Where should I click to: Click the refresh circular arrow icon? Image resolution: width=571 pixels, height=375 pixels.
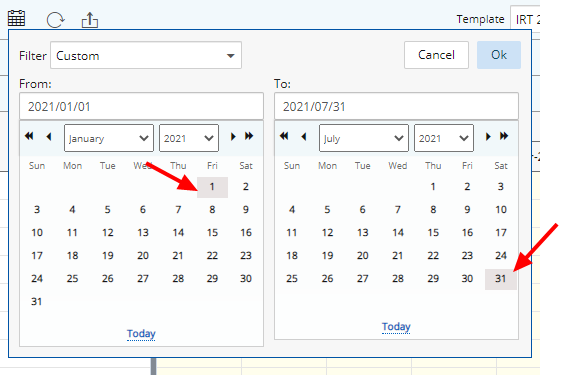55,19
